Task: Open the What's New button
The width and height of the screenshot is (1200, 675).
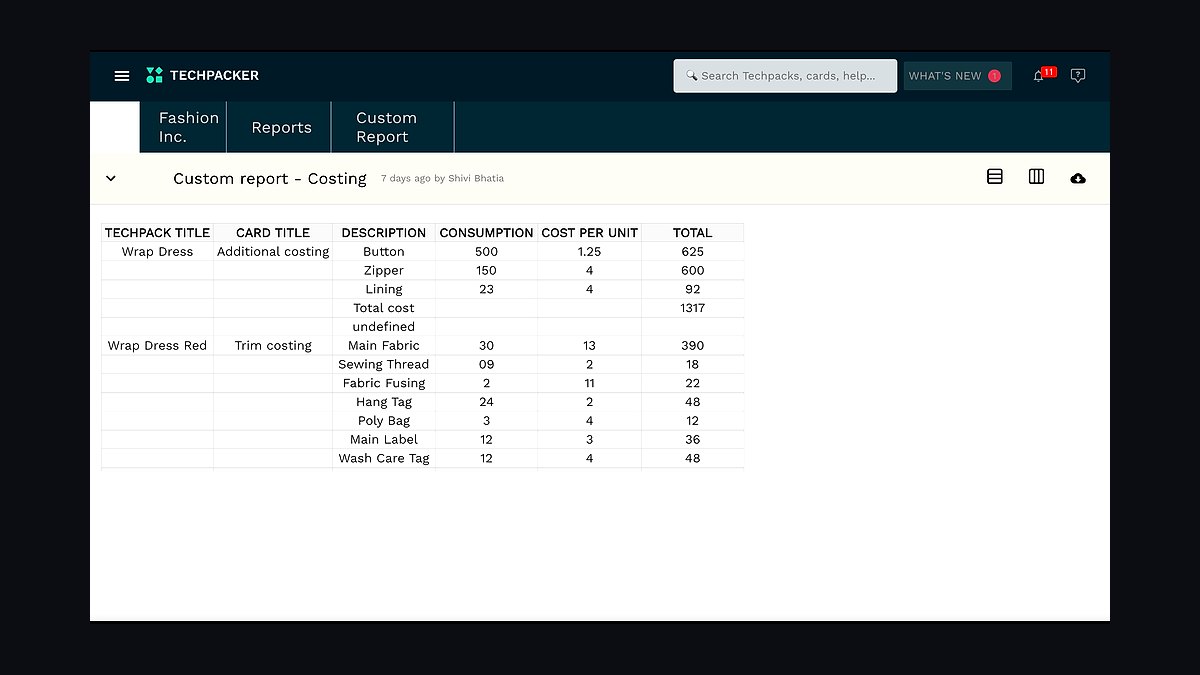Action: point(957,76)
